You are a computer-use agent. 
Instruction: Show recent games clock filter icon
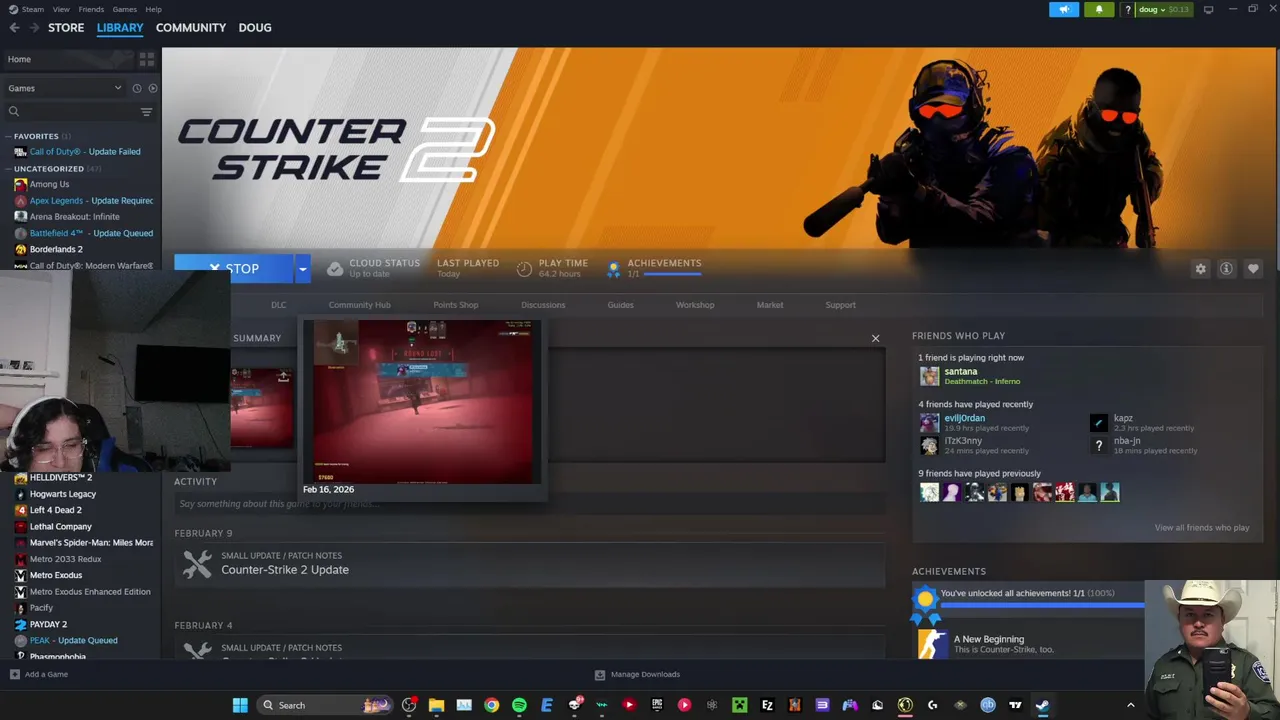coord(137,88)
